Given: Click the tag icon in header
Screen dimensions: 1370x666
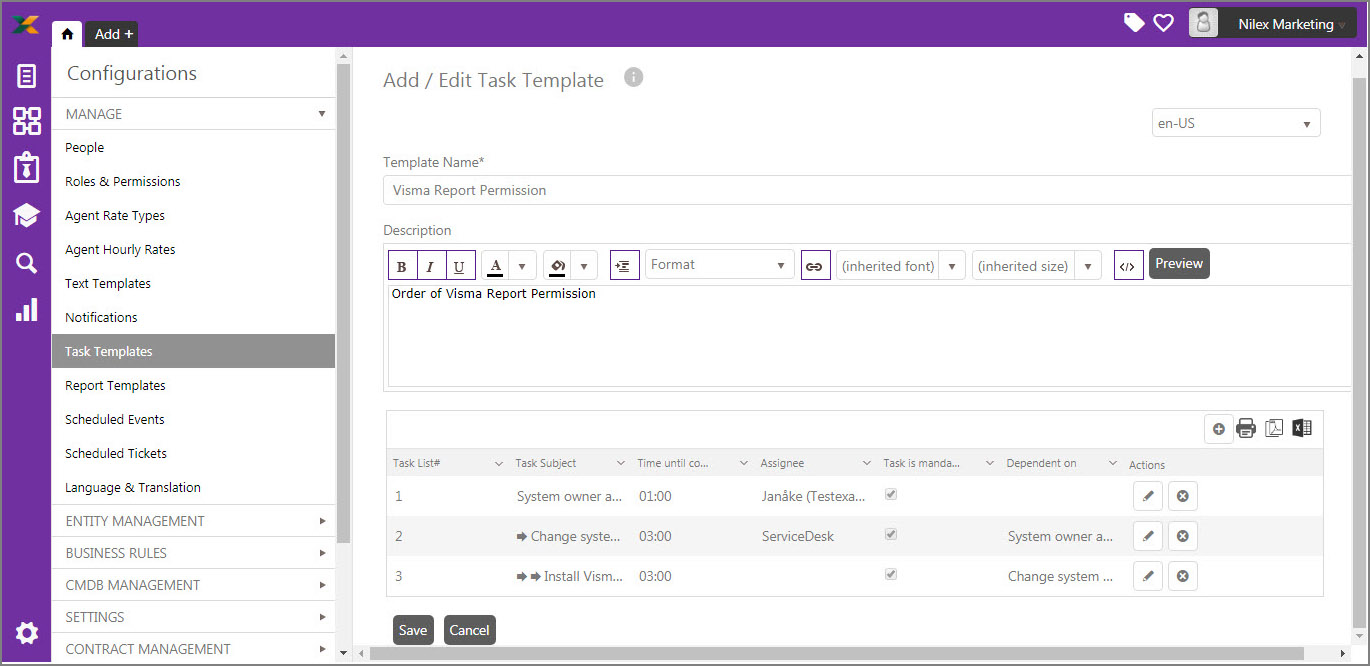Looking at the screenshot, I should click(x=1134, y=23).
